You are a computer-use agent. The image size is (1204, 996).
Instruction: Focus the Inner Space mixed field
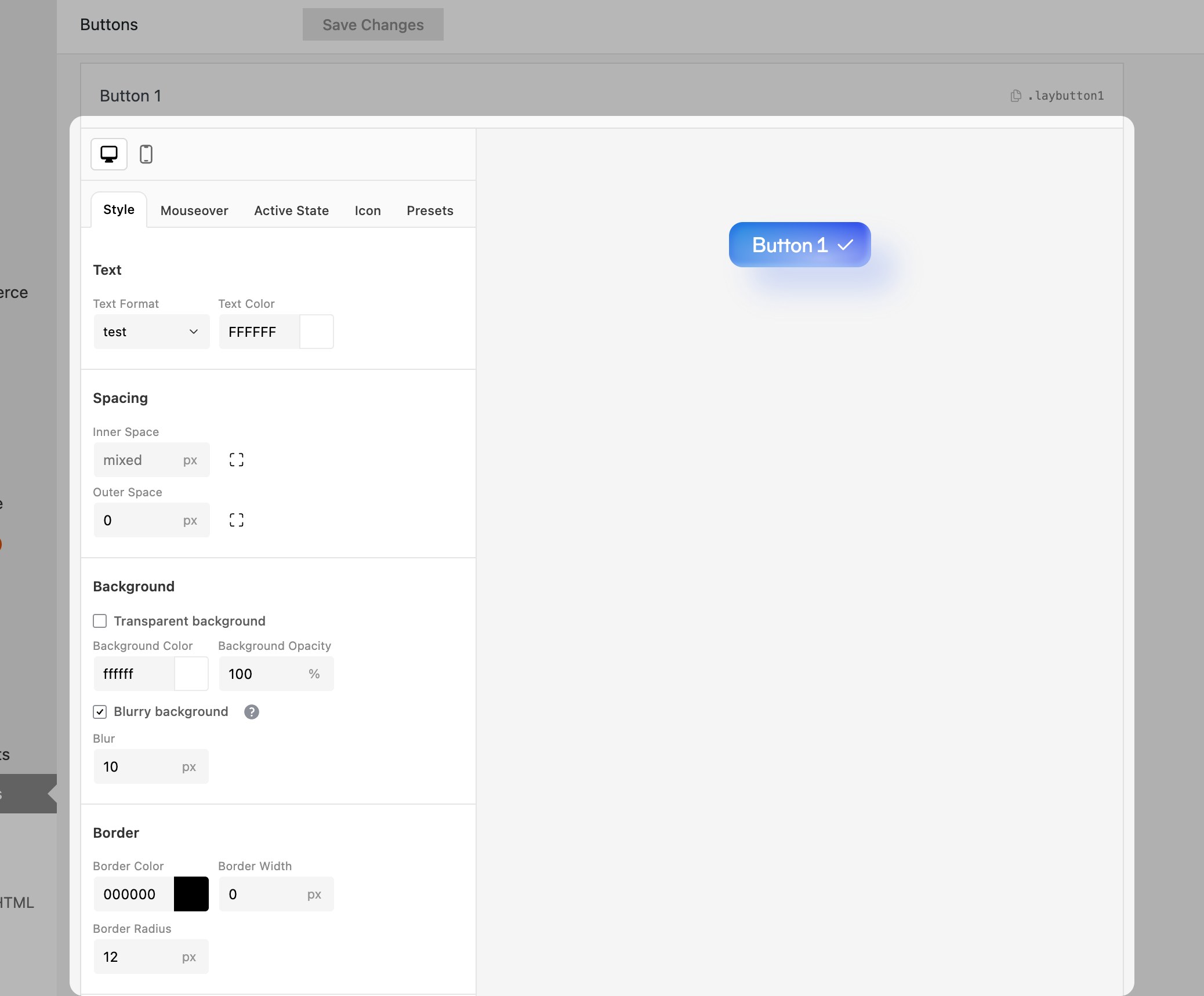coord(151,460)
